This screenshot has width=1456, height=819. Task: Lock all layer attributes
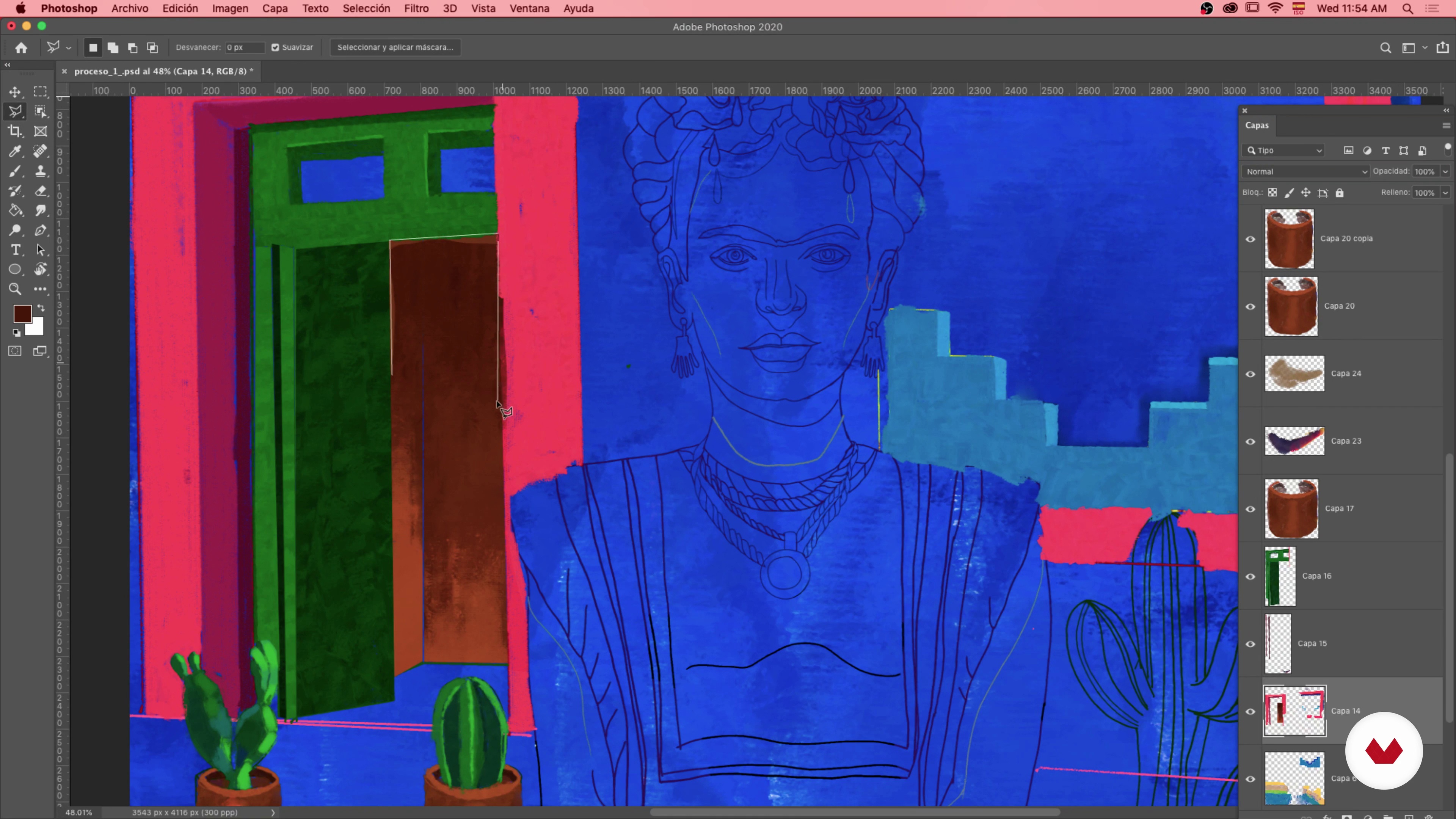(1340, 193)
